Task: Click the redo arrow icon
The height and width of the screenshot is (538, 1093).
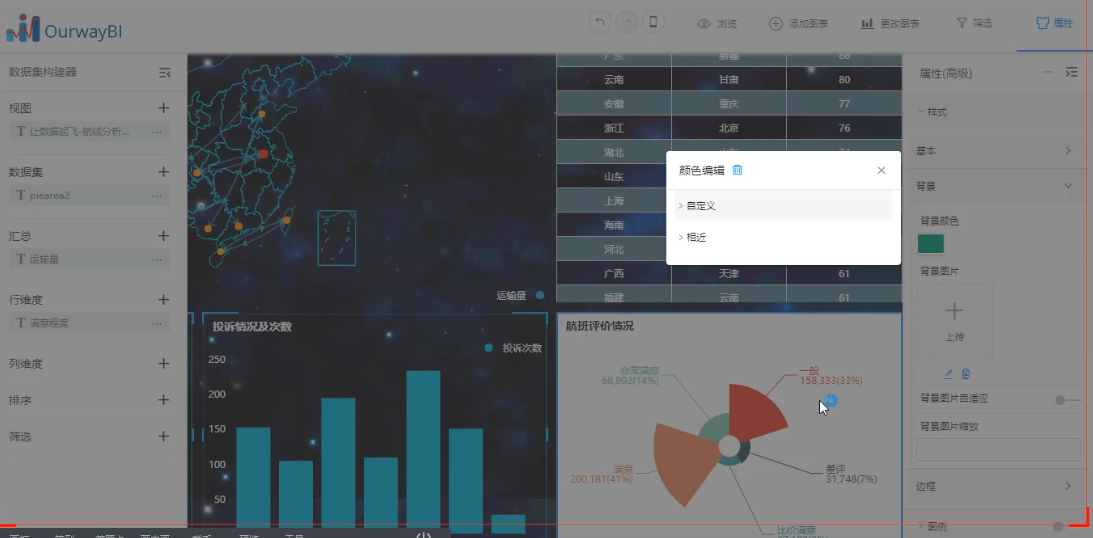Action: [627, 23]
